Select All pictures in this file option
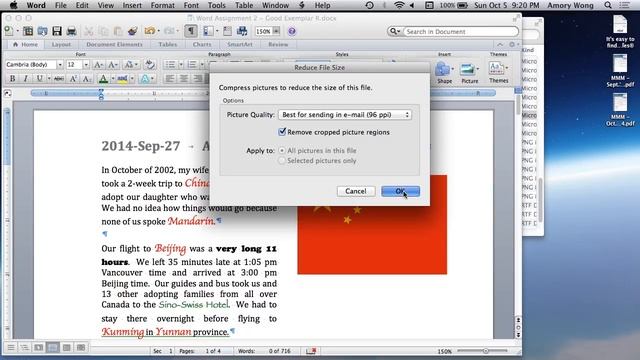The image size is (640, 360). (282, 150)
